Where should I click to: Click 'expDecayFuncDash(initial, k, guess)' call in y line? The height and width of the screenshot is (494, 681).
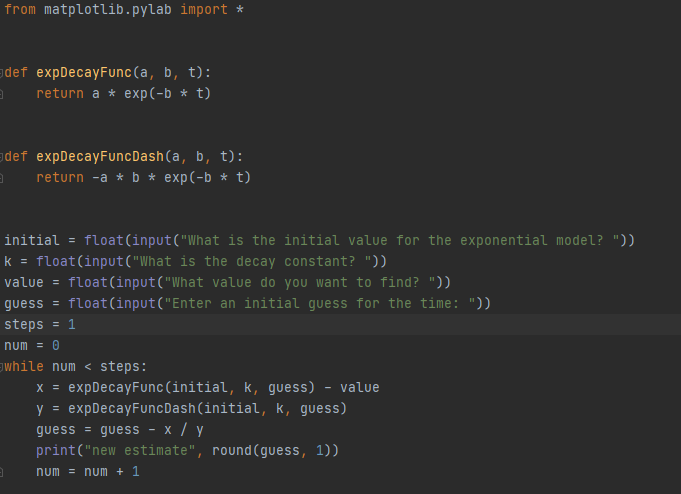pos(207,408)
